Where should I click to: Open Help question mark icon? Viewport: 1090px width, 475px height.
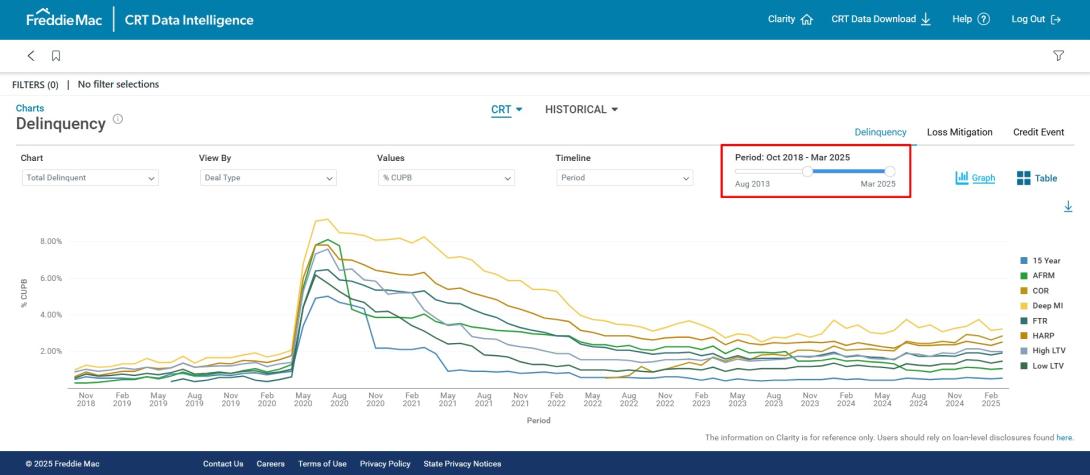984,20
